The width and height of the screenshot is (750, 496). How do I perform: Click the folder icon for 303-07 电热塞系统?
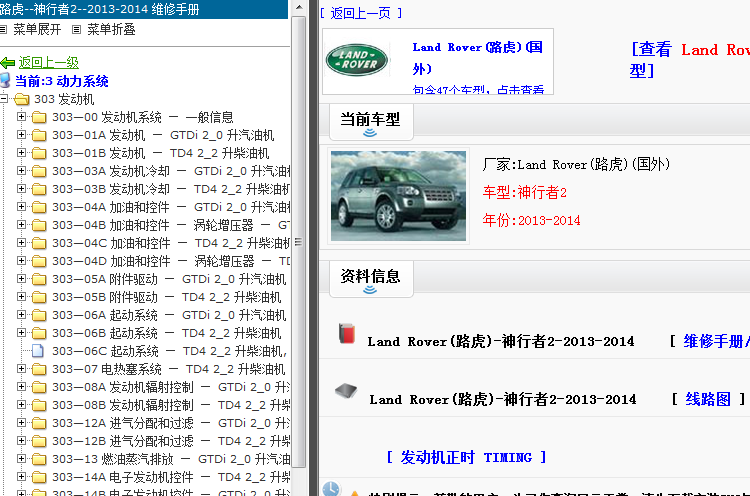click(39, 369)
